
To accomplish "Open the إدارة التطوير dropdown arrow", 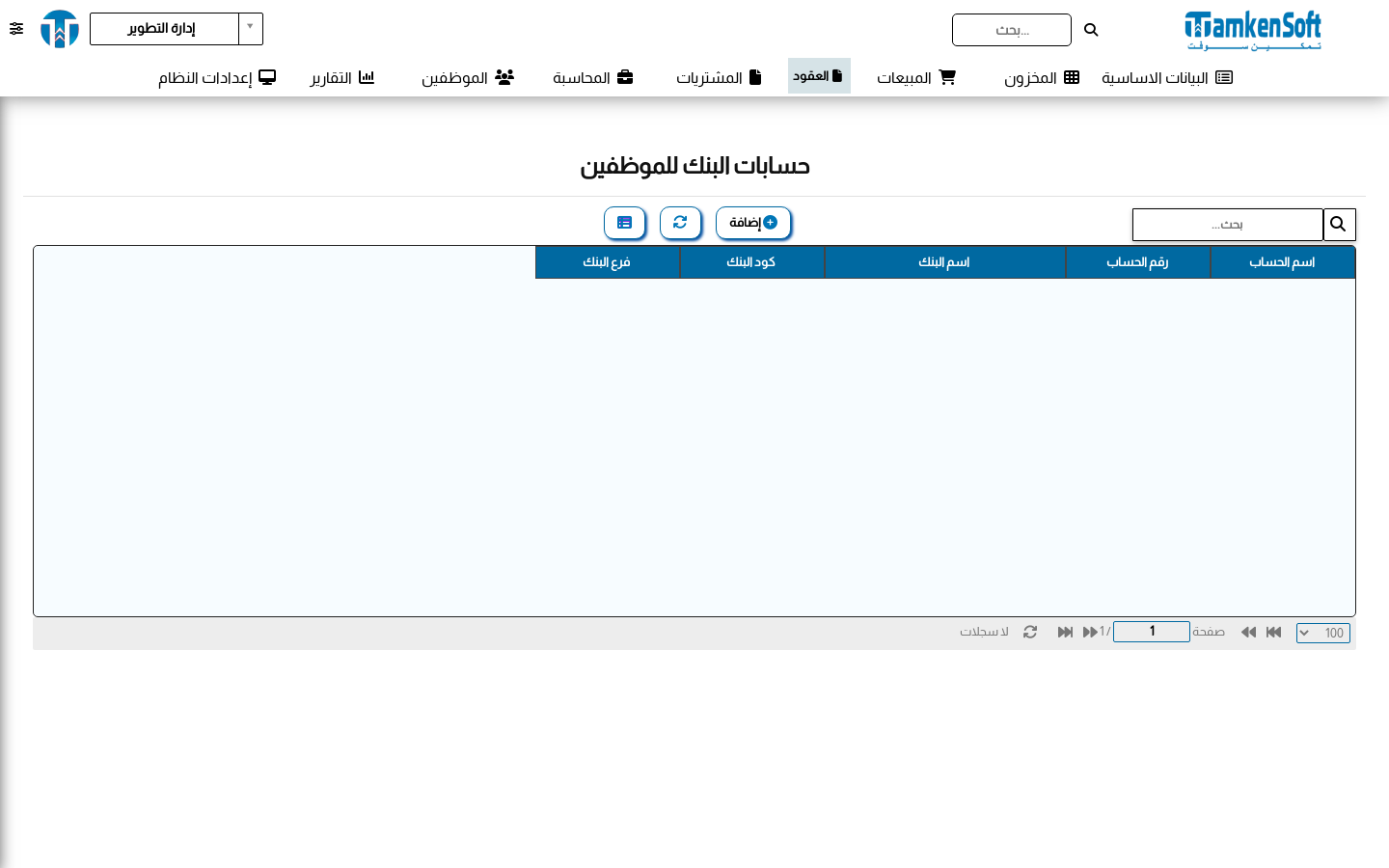I will tap(250, 28).
